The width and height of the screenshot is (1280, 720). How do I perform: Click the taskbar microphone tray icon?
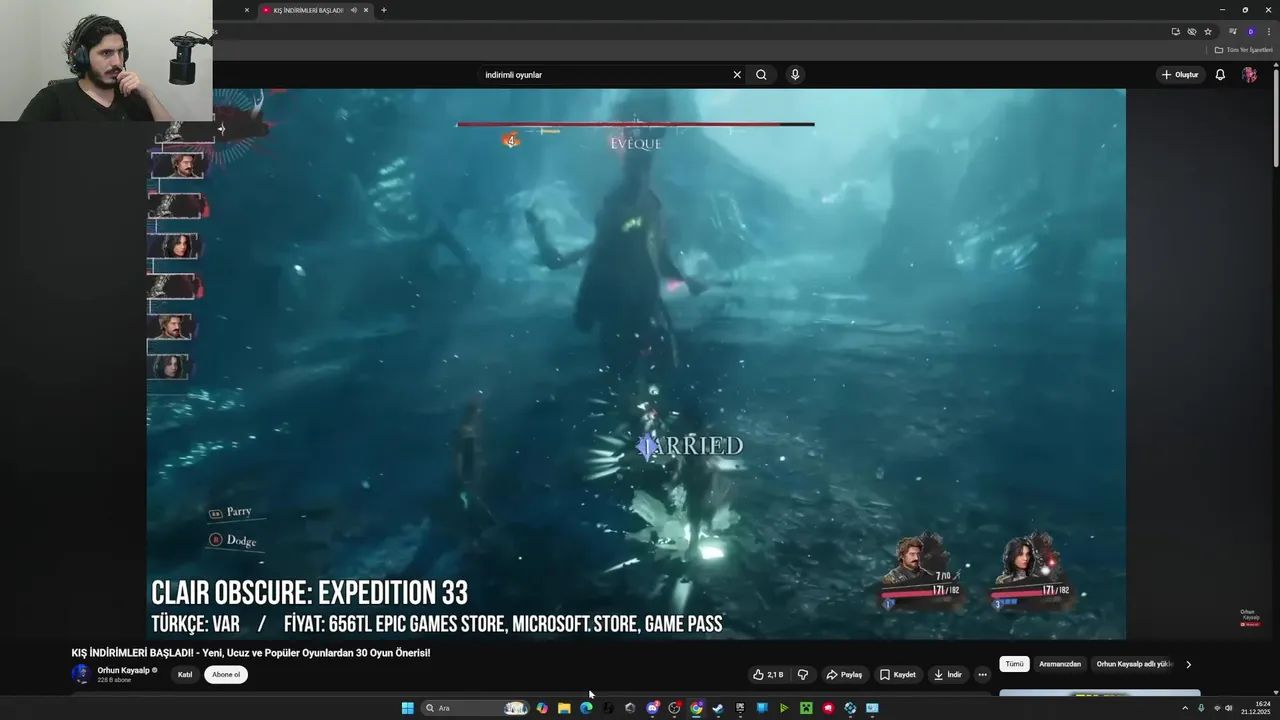tap(1201, 708)
